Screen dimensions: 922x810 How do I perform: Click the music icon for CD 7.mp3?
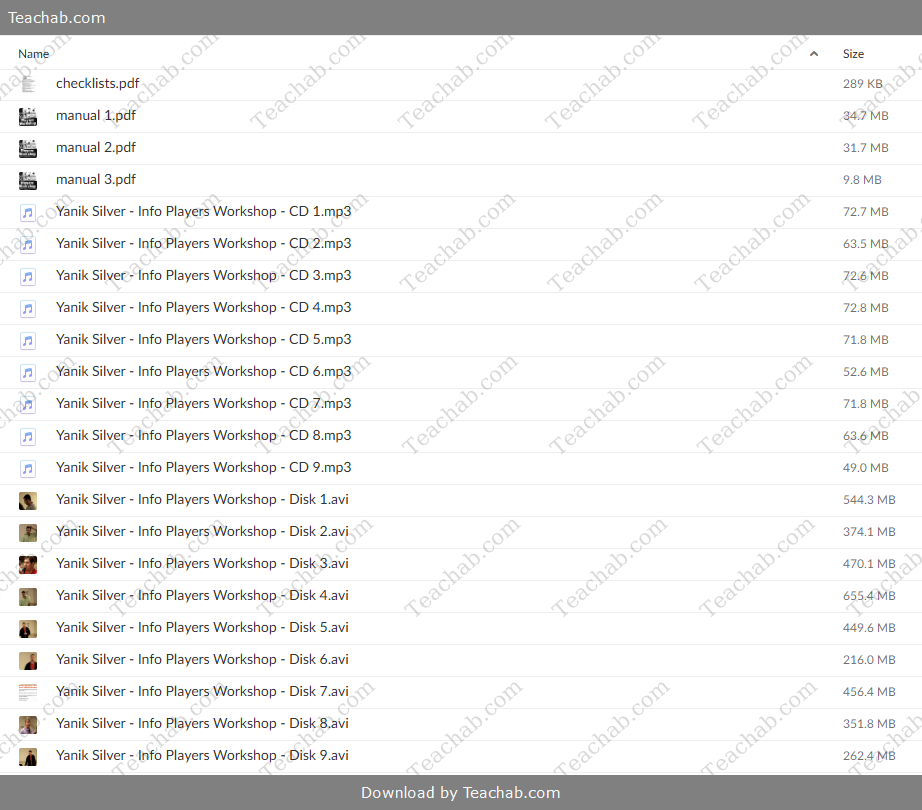[28, 404]
